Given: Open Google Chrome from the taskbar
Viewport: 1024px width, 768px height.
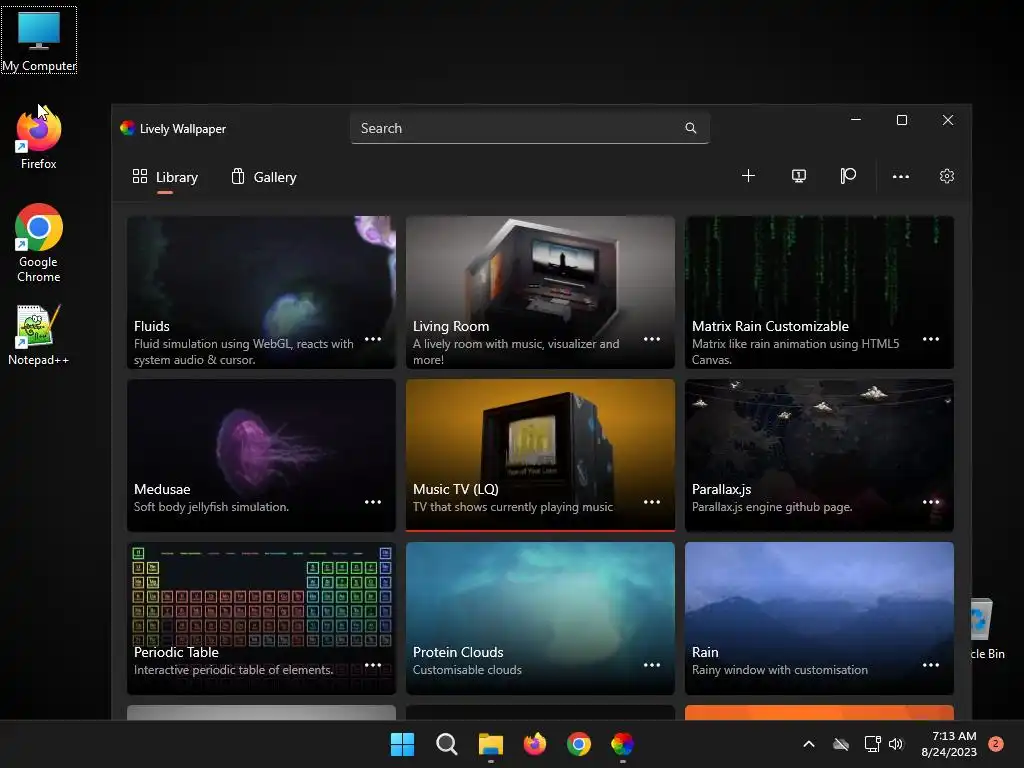Looking at the screenshot, I should [x=579, y=744].
